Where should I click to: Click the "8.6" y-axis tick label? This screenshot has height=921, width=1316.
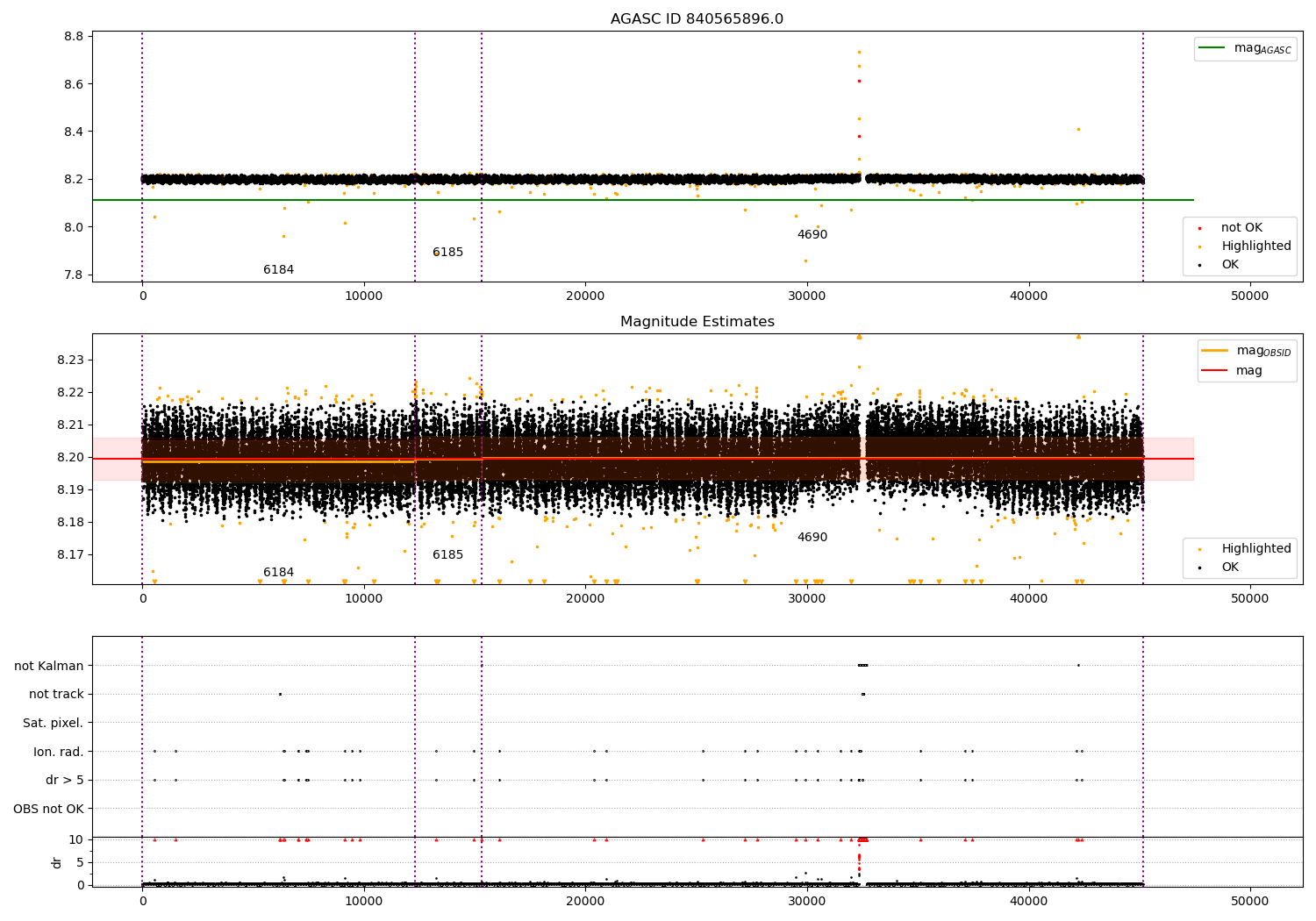pos(74,84)
